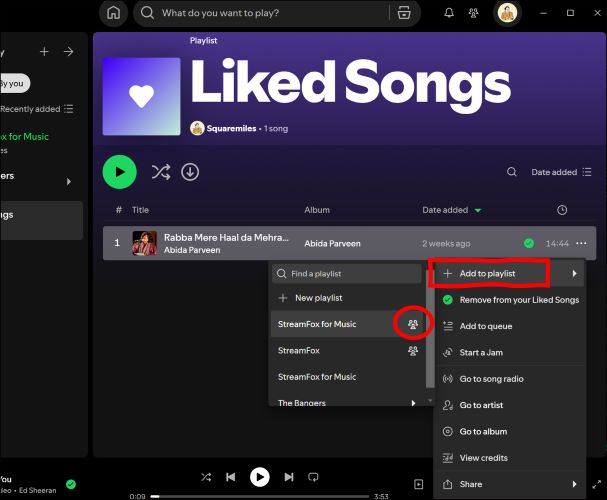Add song to highlighted StreamFox for Music playlist
Viewport: 607px width, 500px height.
347,324
